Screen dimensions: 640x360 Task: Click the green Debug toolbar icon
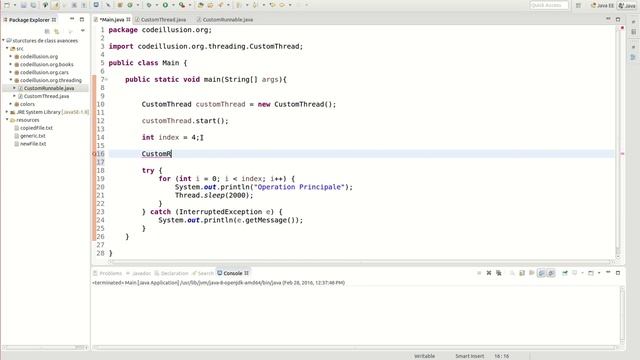click(x=149, y=5)
